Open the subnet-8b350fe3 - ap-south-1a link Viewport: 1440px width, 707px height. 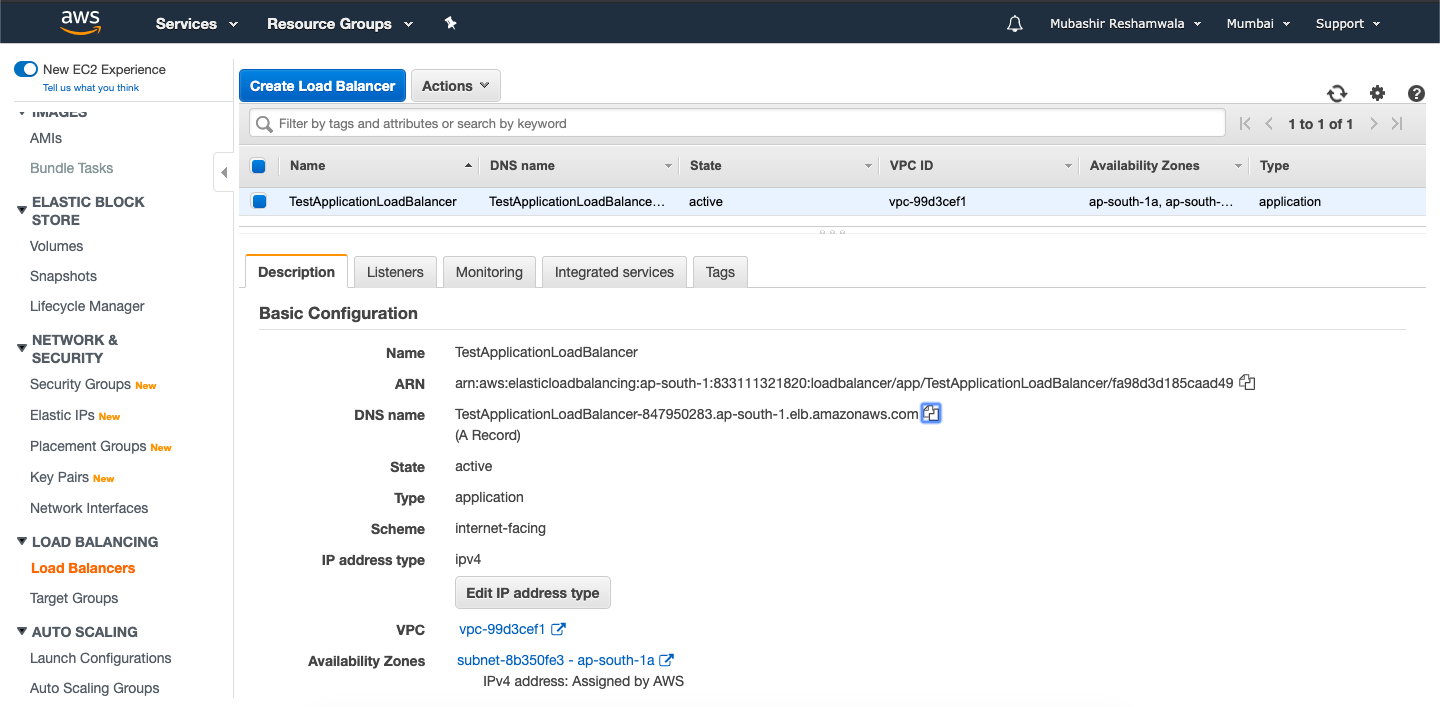[555, 660]
